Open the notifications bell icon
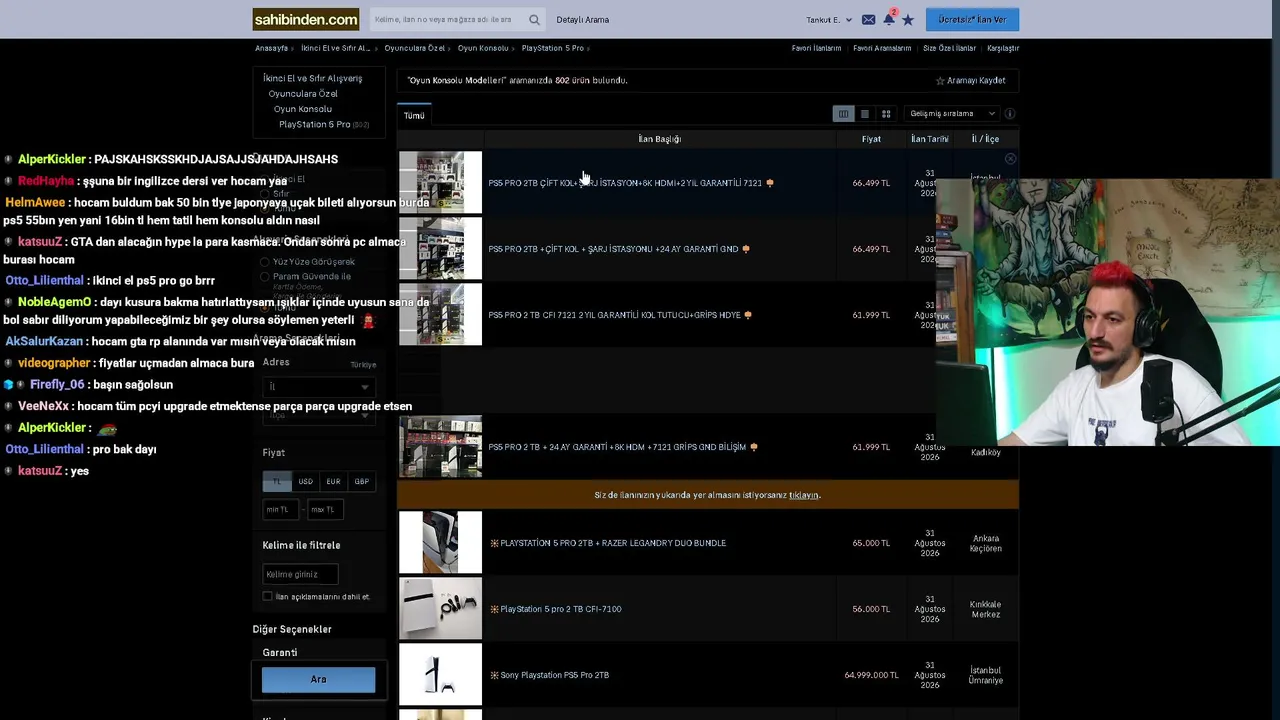Screen dimensions: 1280x720 (x=888, y=19)
